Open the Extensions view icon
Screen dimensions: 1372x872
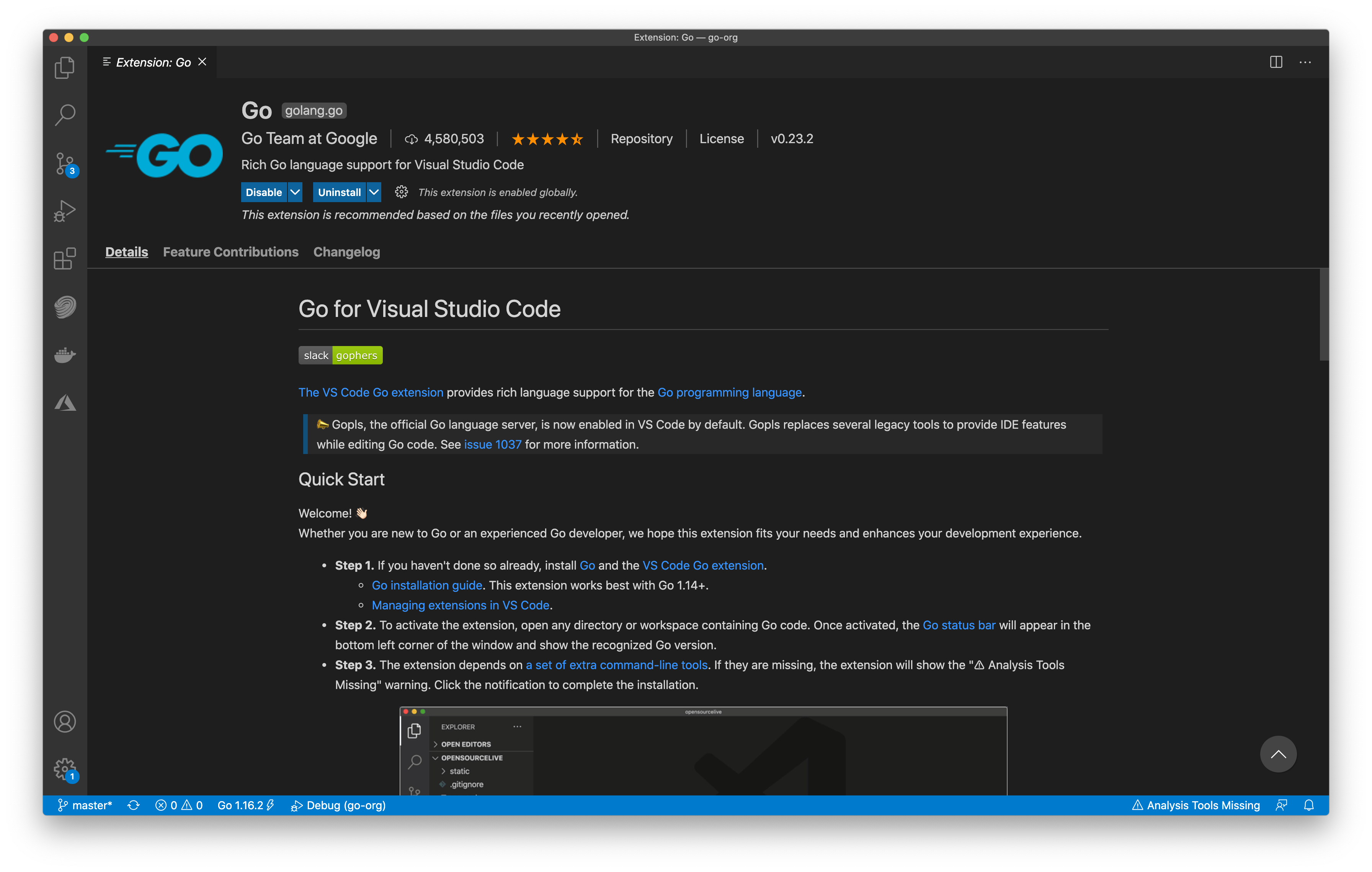click(x=64, y=259)
